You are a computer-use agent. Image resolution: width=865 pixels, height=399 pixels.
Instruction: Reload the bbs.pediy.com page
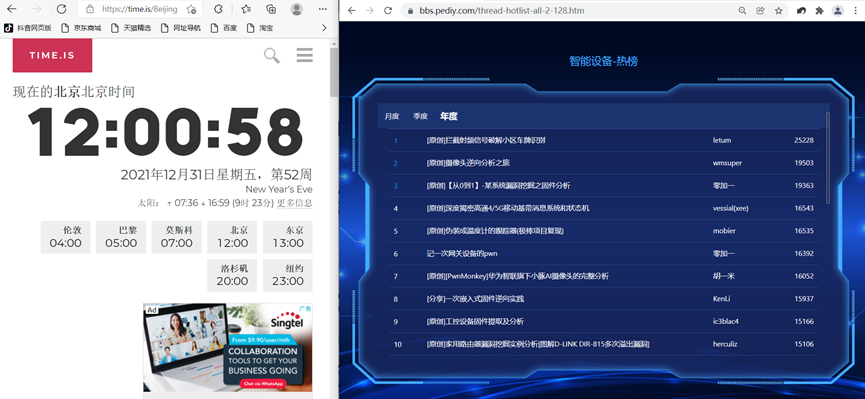(x=388, y=10)
